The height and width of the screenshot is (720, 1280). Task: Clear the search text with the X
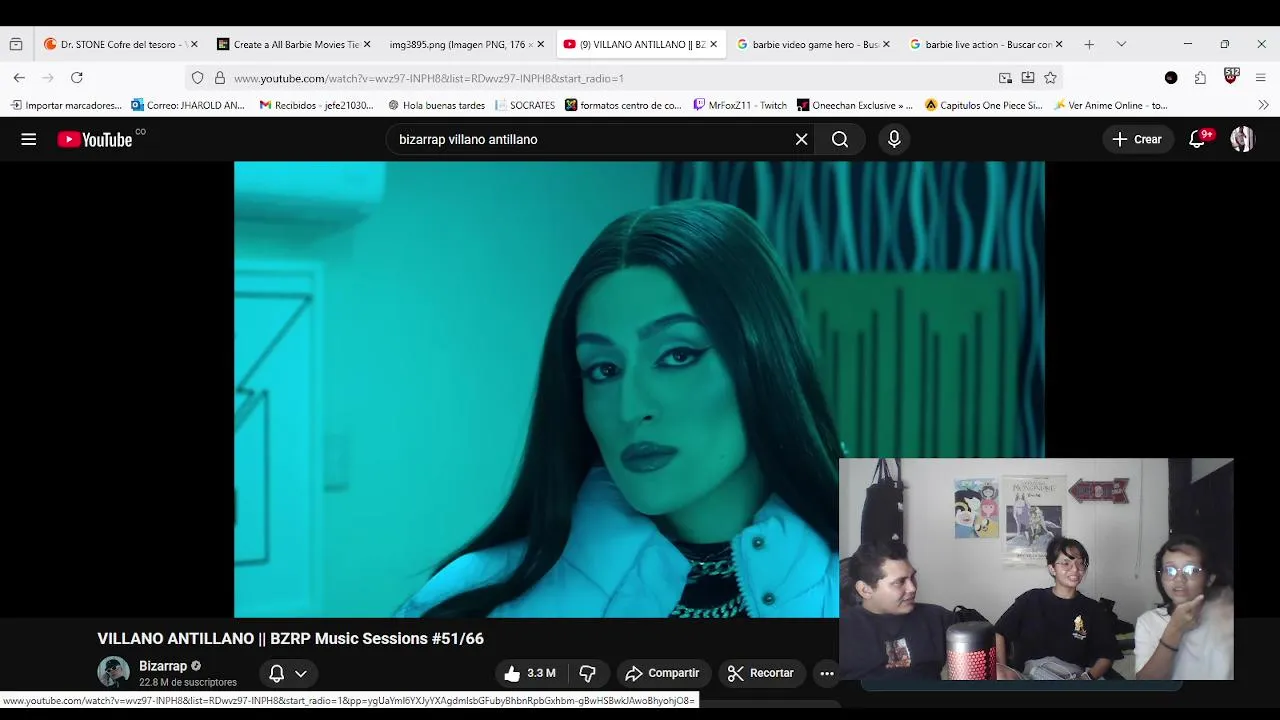click(x=801, y=140)
